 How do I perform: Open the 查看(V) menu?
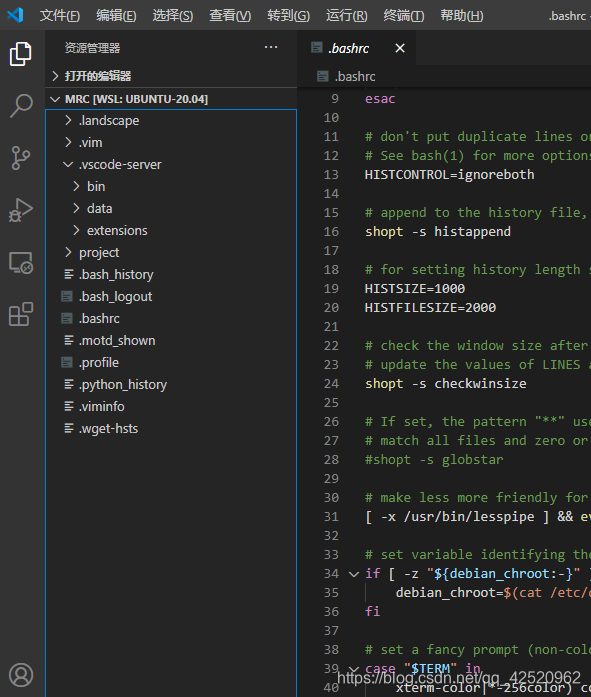click(230, 16)
